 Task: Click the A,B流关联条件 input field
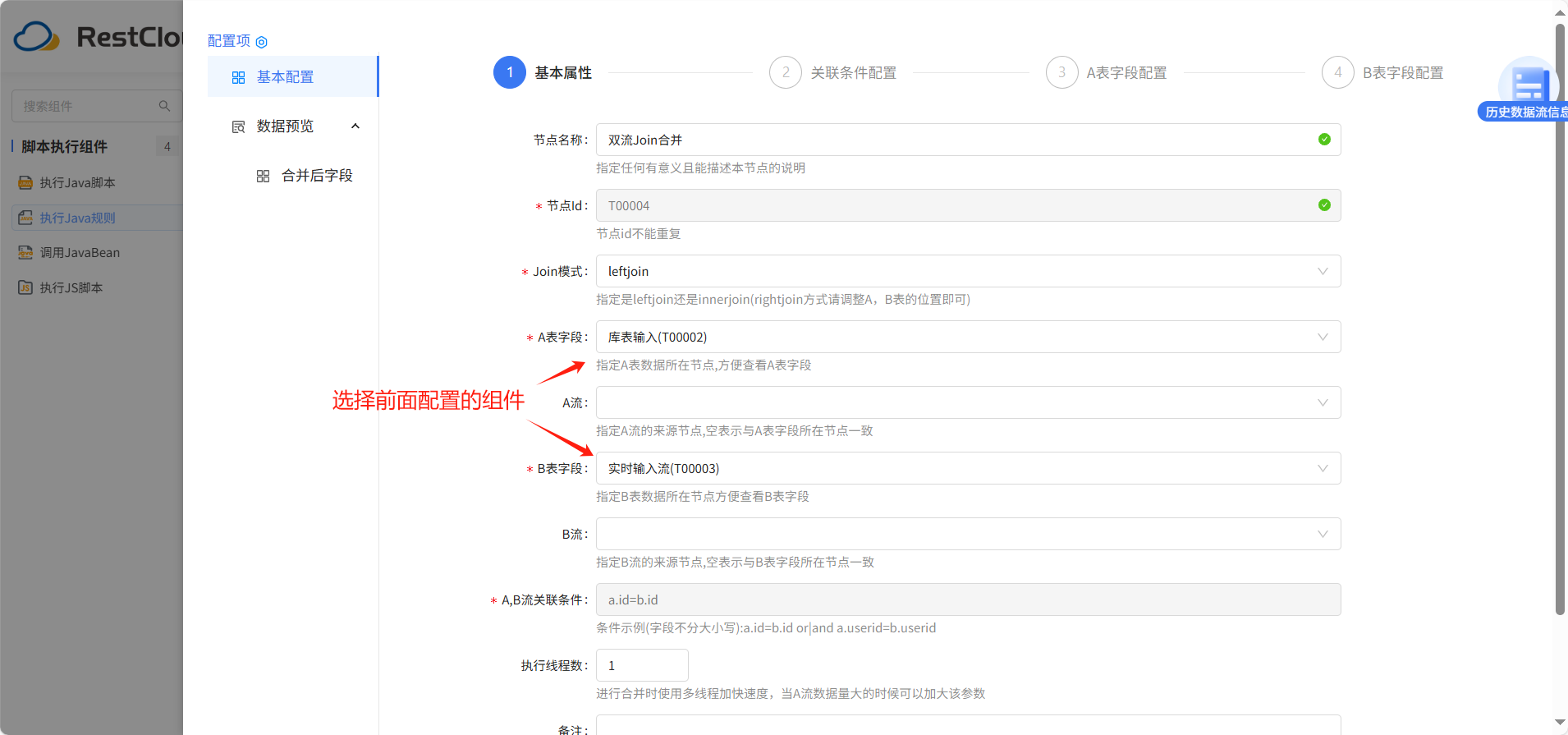pyautogui.click(x=969, y=599)
